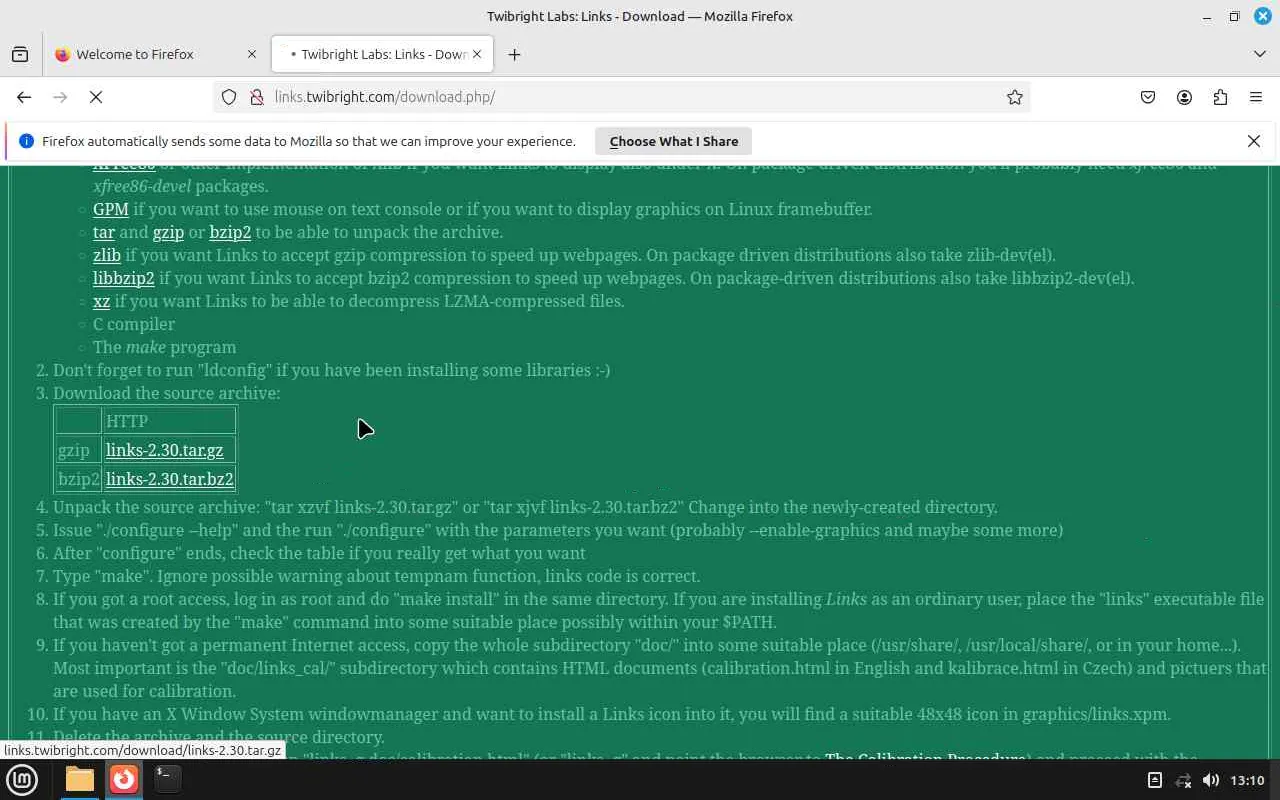The image size is (1280, 800).
Task: Click the tracking protection shield icon
Action: coord(229,97)
